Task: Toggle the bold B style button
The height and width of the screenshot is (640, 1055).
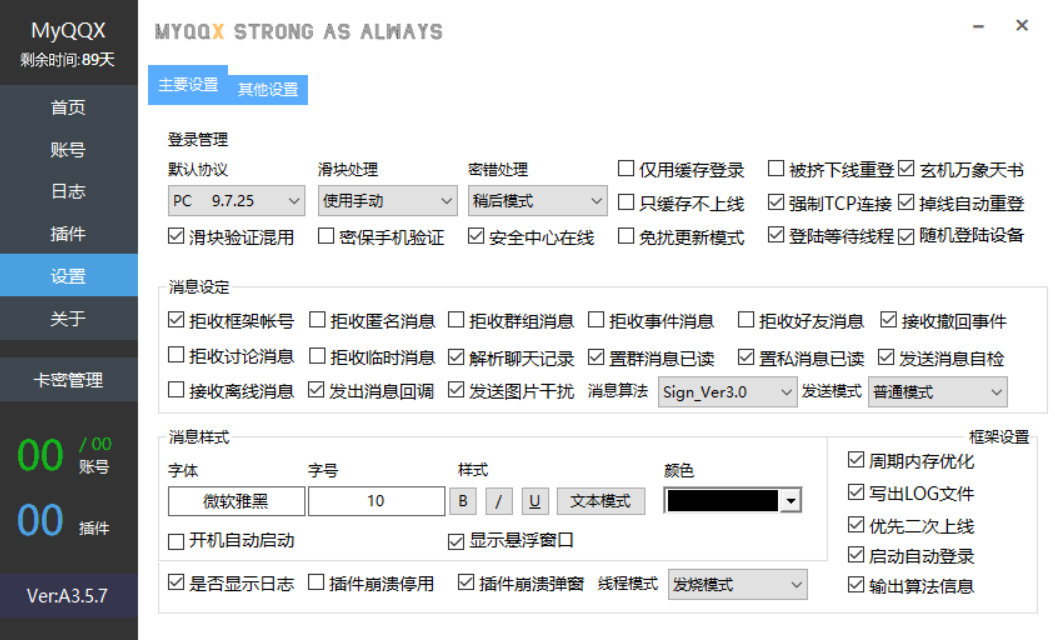Action: click(463, 501)
